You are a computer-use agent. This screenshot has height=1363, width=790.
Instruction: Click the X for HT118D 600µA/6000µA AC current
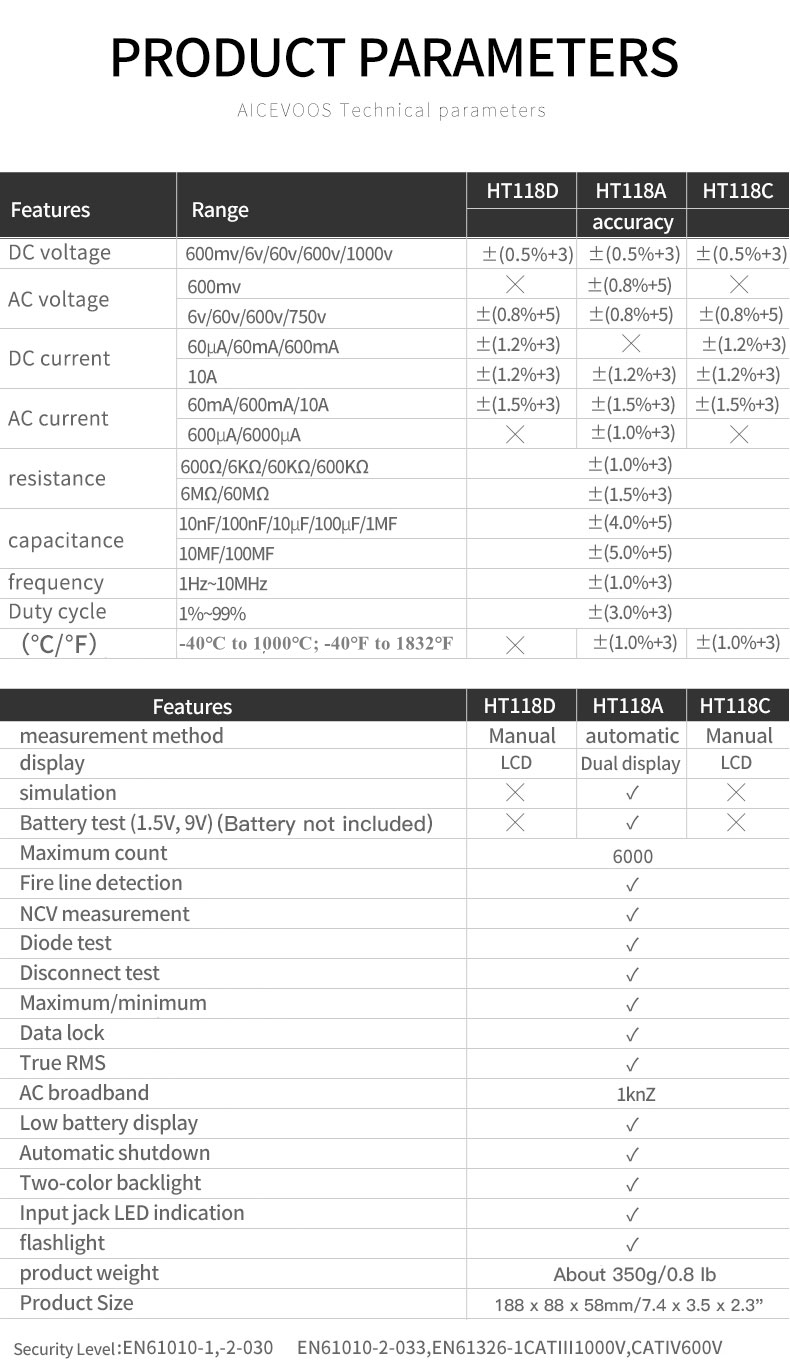pyautogui.click(x=516, y=434)
